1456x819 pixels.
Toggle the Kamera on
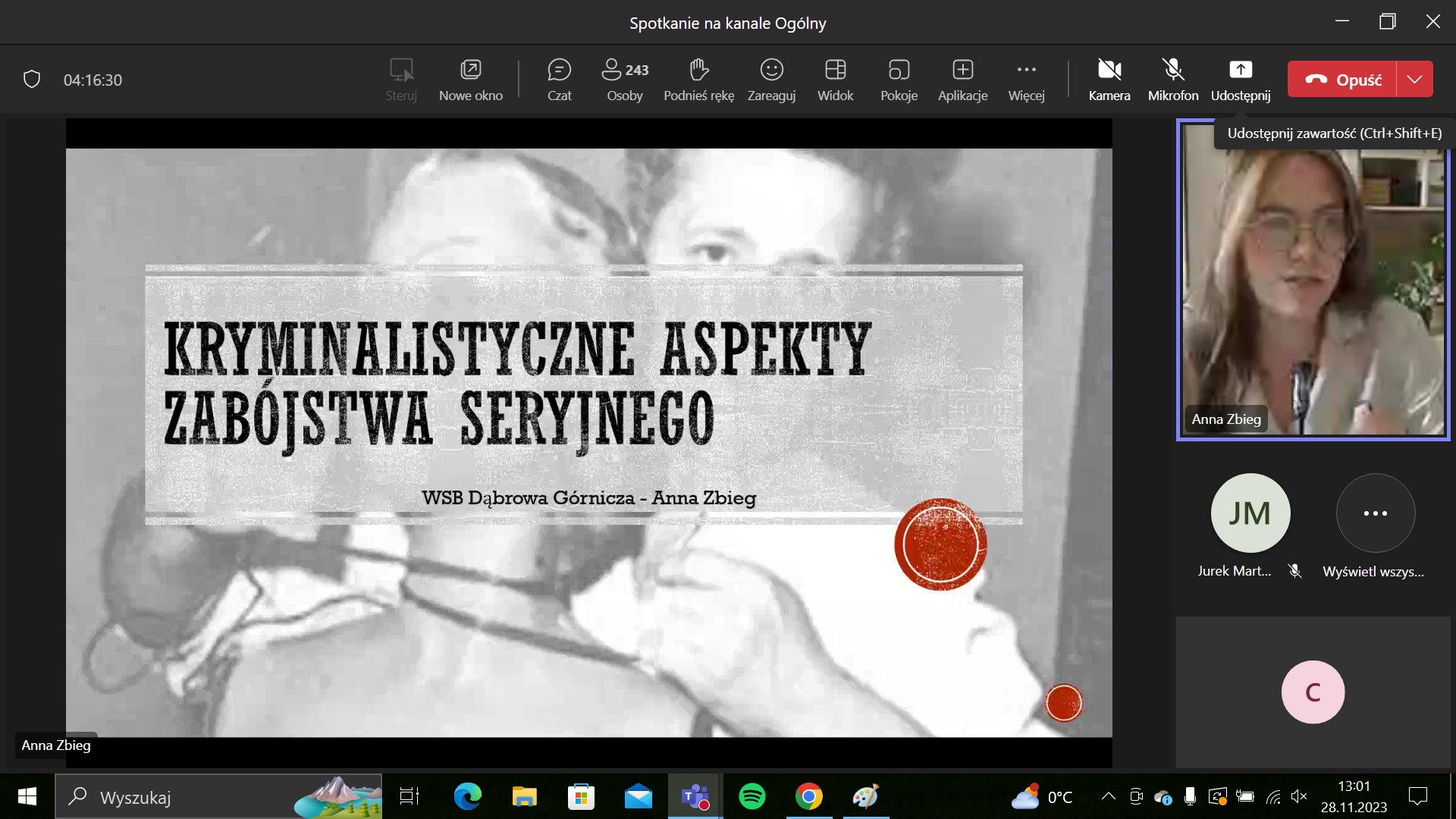tap(1109, 79)
